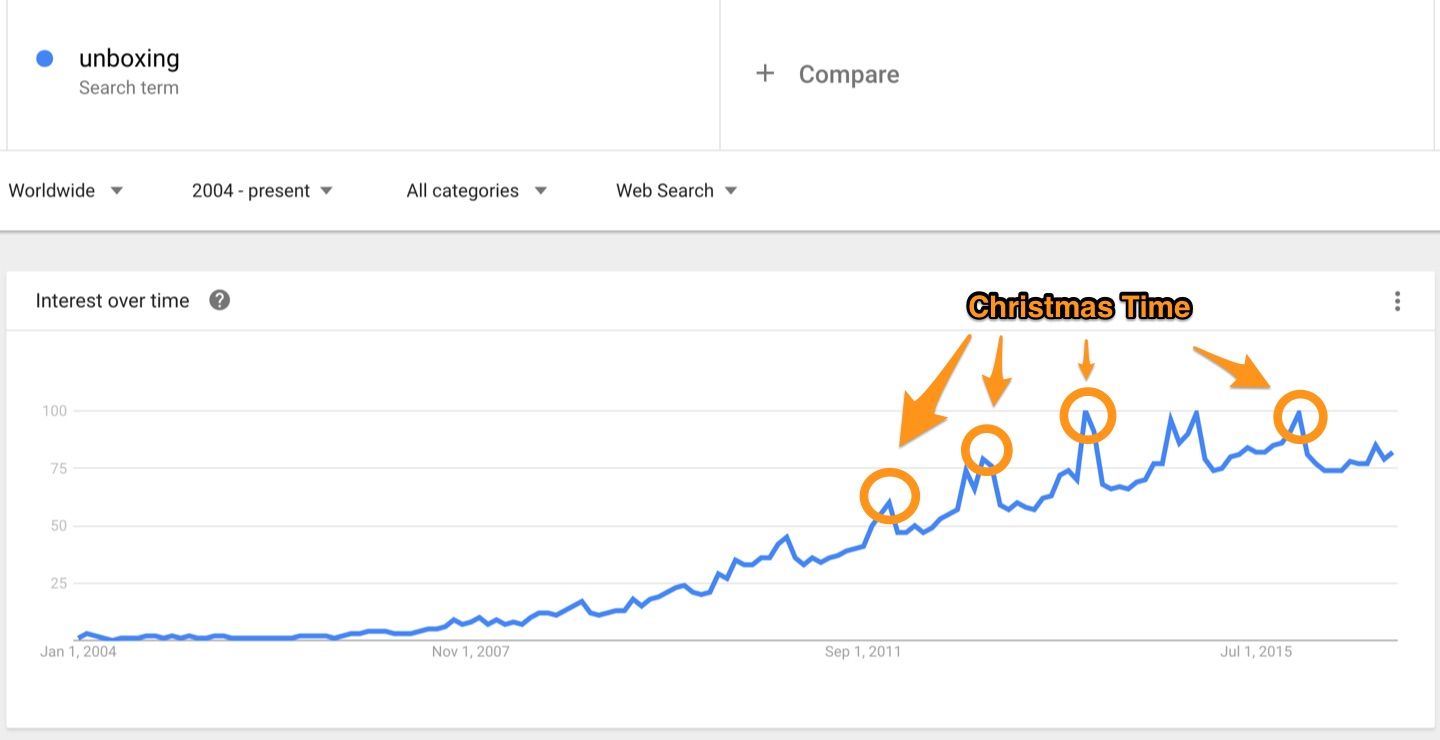Select the unboxing search term
Screen dimensions: 1440x740
coord(129,59)
